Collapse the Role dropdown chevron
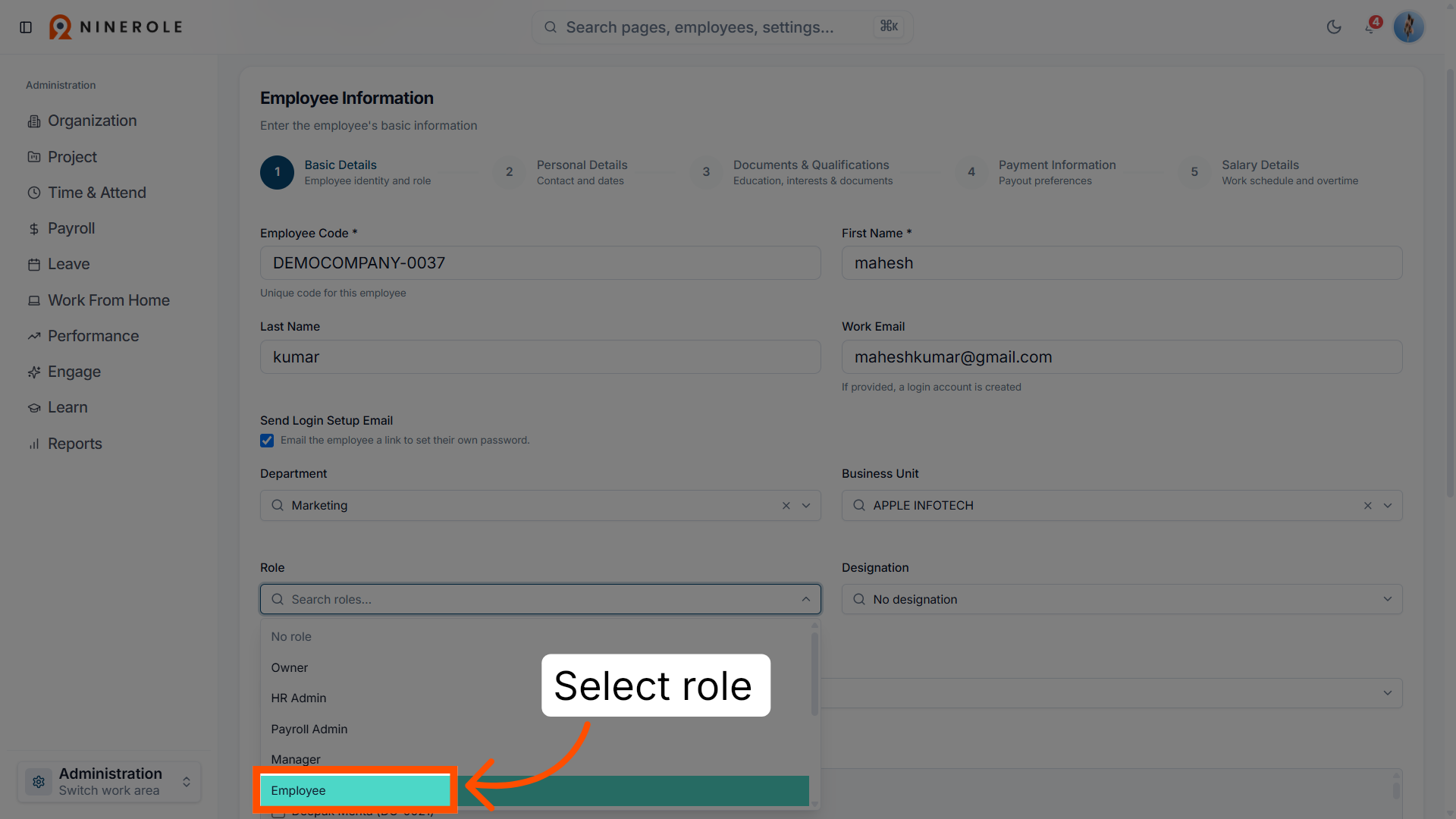1456x819 pixels. [x=806, y=599]
